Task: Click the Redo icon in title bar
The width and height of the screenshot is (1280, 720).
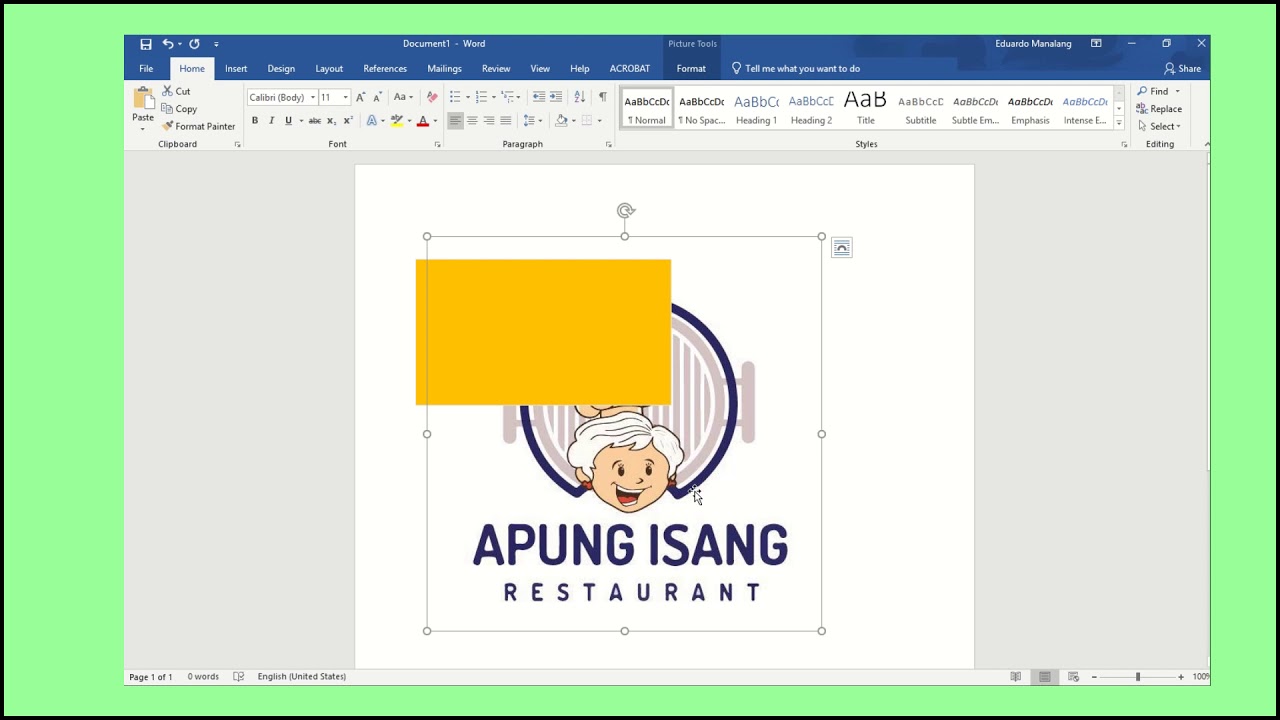Action: point(194,44)
